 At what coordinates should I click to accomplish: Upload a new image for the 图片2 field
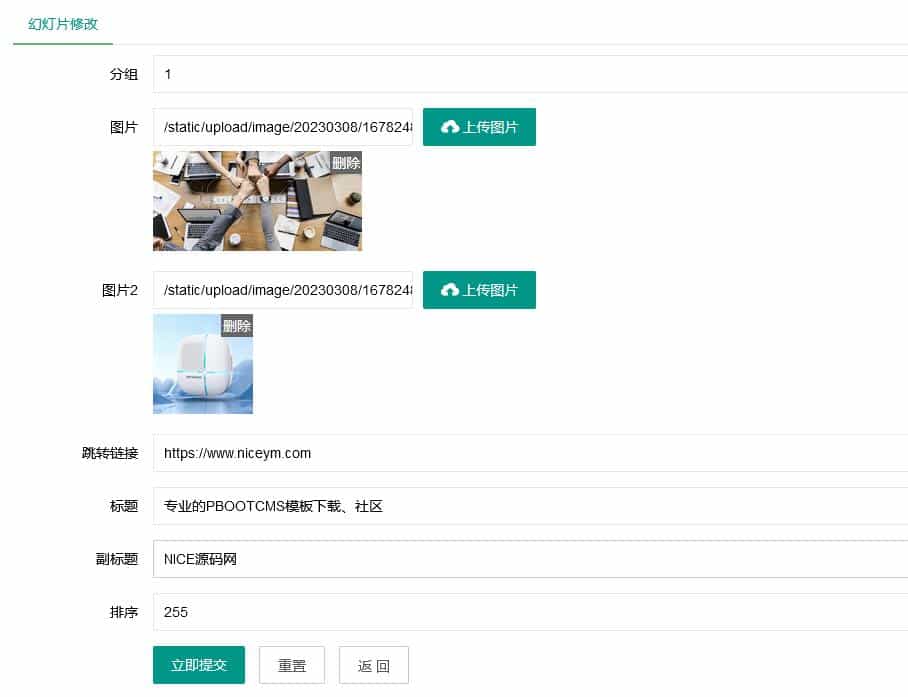click(479, 290)
